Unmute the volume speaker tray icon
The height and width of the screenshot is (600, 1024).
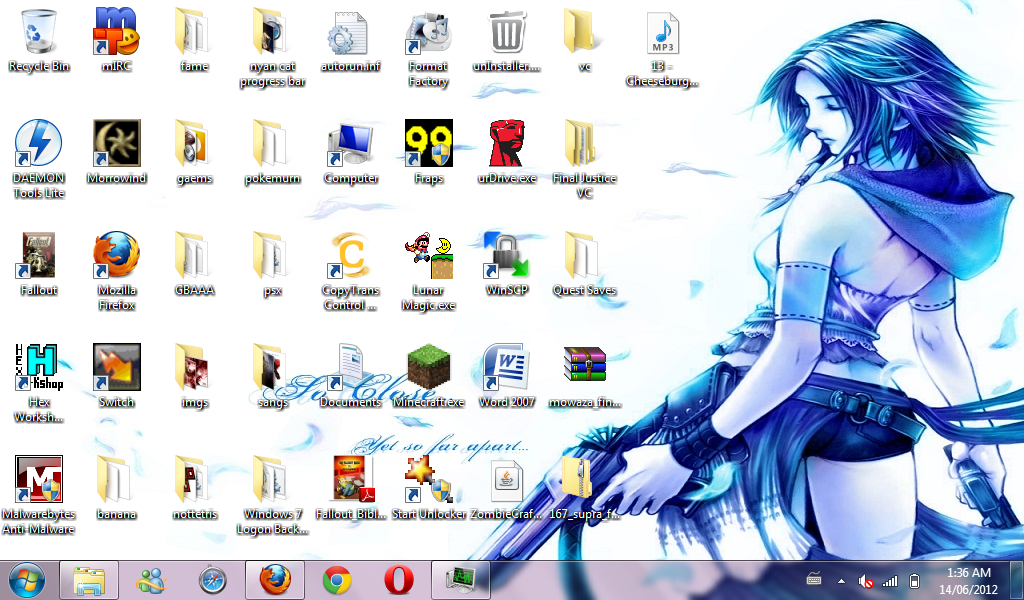click(x=865, y=580)
